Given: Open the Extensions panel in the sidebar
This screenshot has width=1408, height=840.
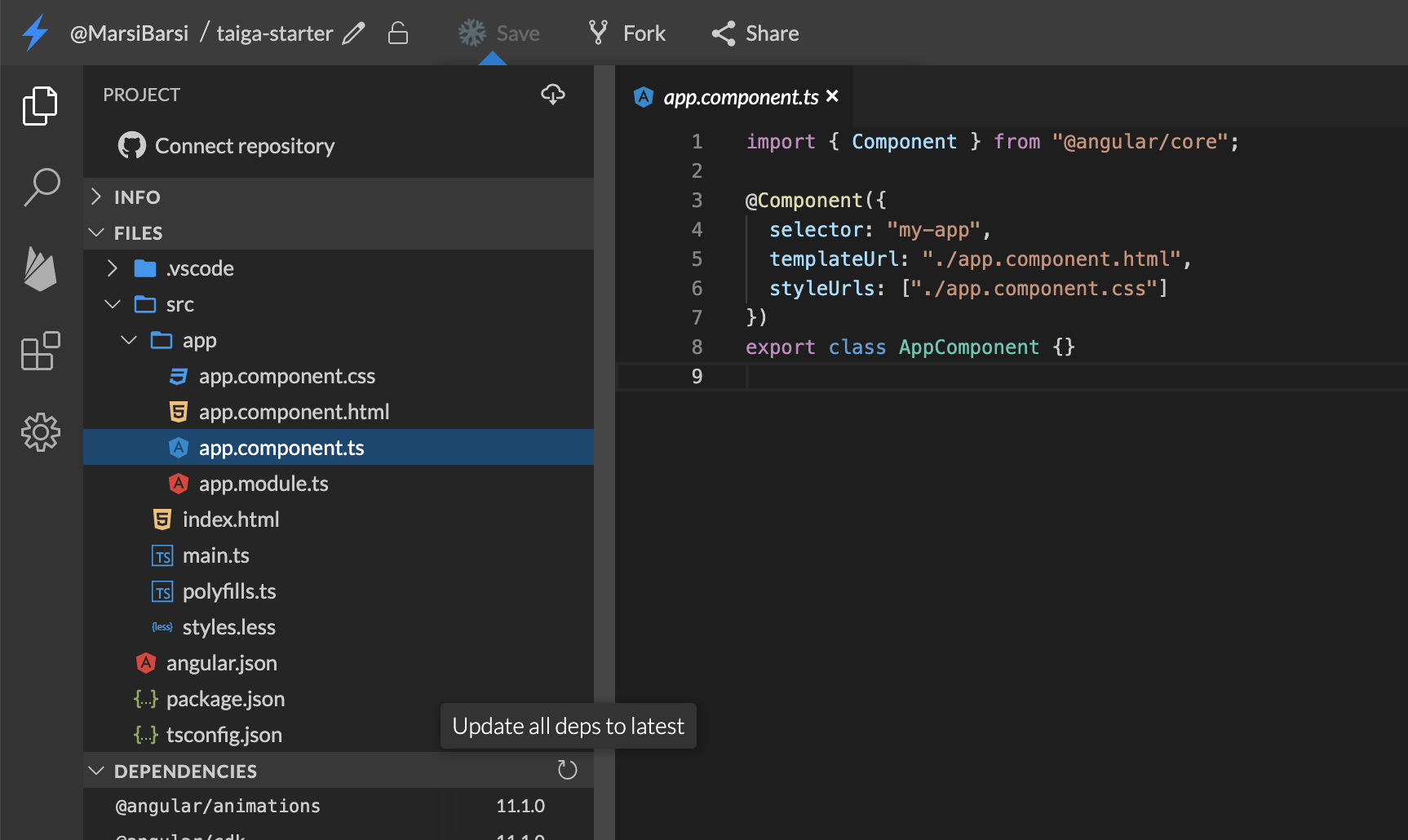Looking at the screenshot, I should point(41,351).
